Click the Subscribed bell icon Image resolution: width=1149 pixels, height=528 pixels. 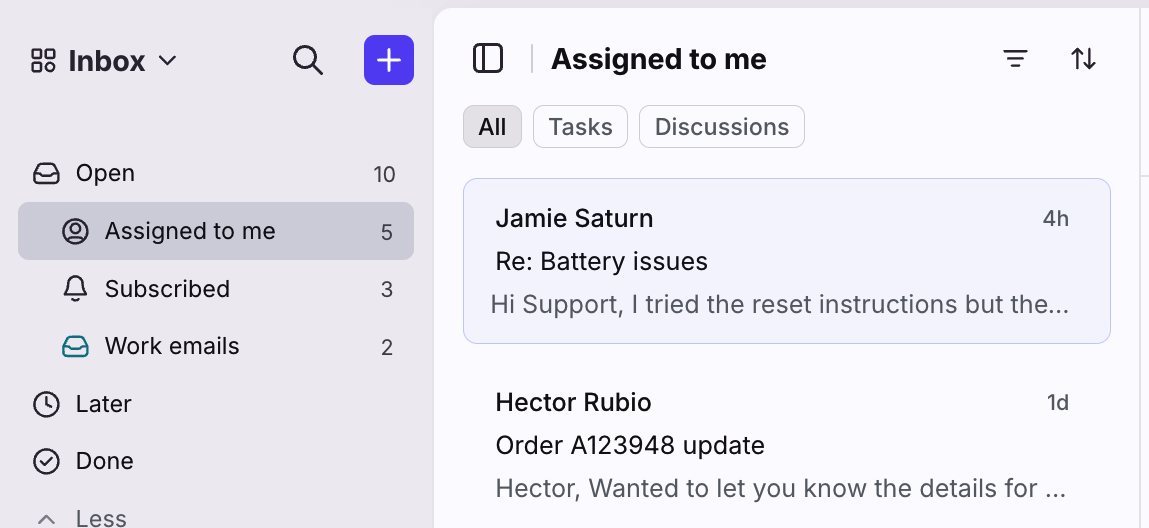coord(75,289)
